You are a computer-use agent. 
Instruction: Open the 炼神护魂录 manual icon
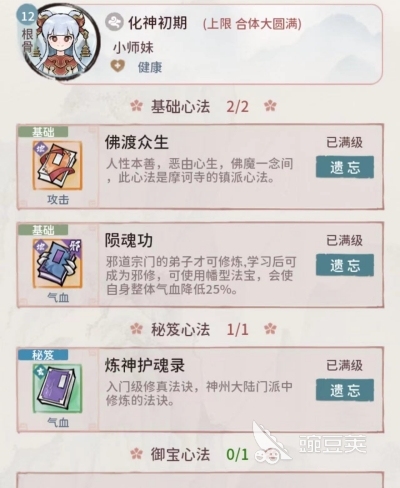[57, 388]
